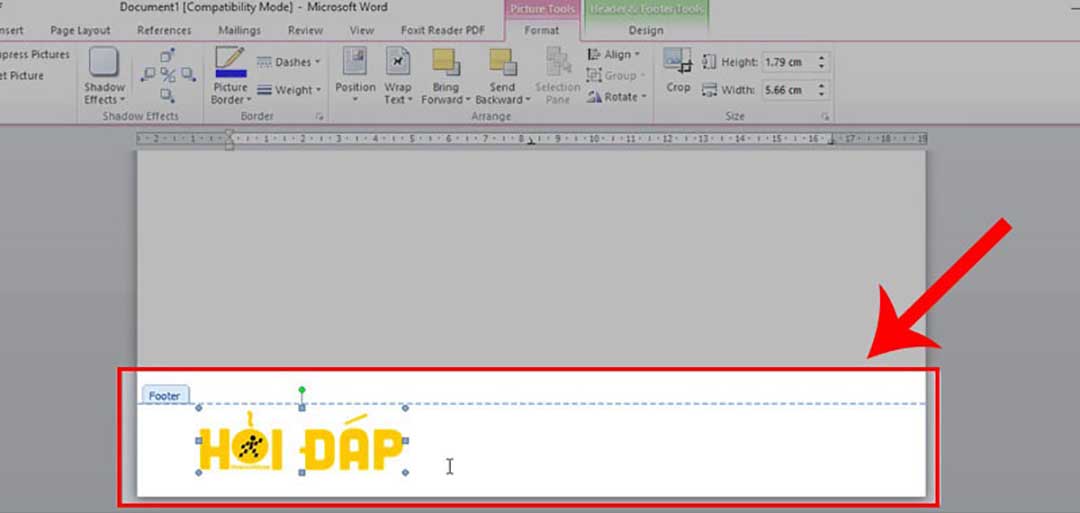
Task: Open the Size group dialog launcher
Action: click(x=825, y=116)
